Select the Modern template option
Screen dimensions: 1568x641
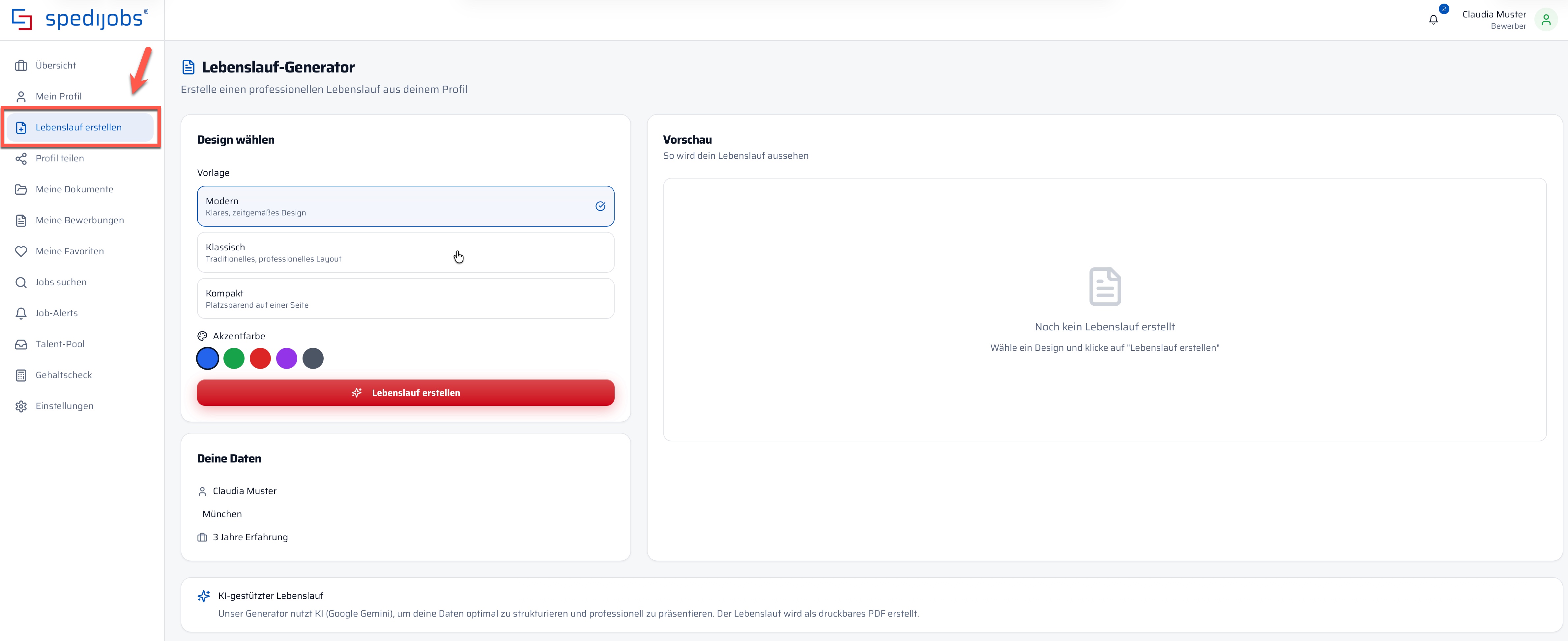click(x=405, y=206)
